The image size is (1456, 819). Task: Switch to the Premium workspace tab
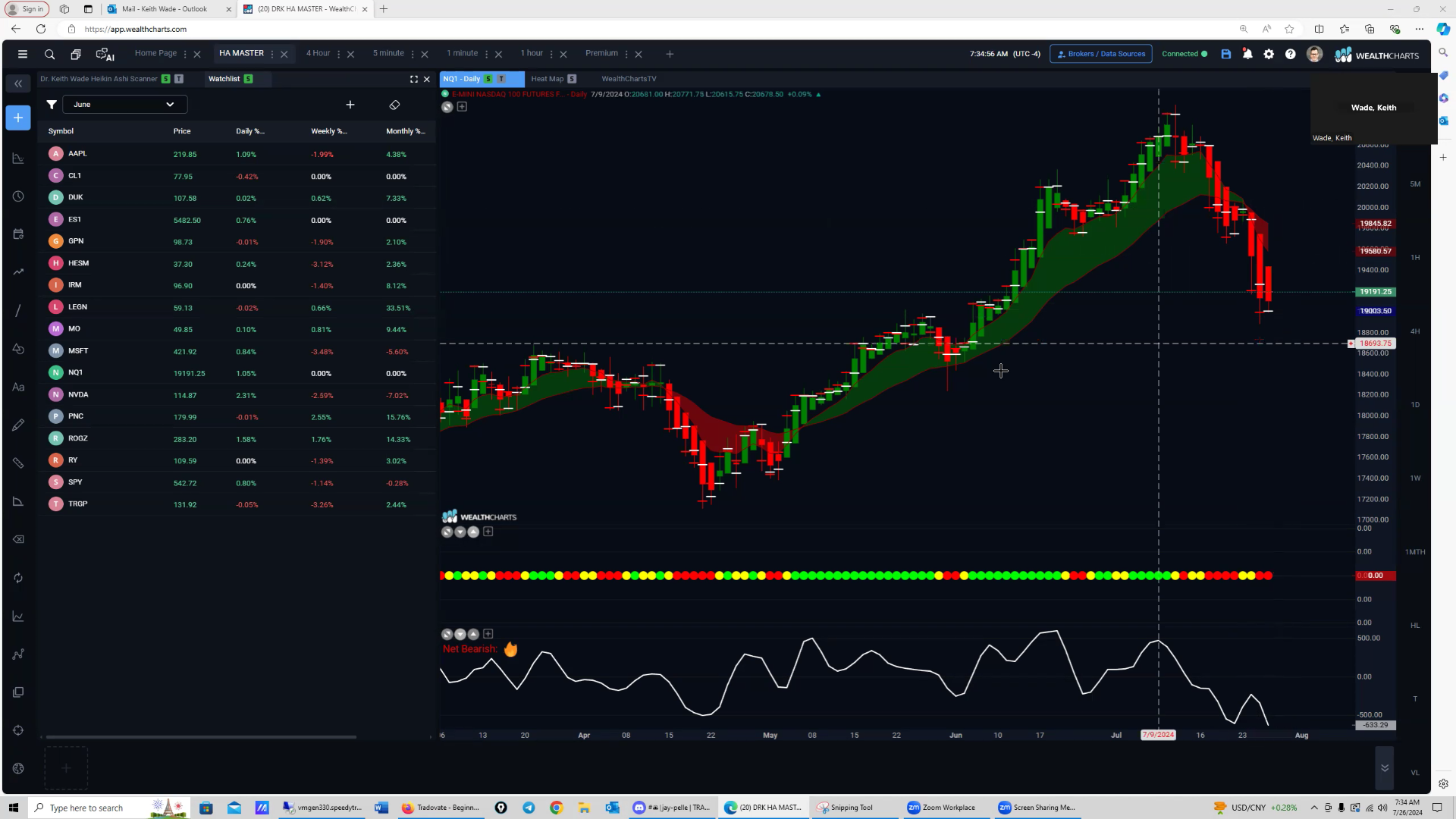click(601, 53)
